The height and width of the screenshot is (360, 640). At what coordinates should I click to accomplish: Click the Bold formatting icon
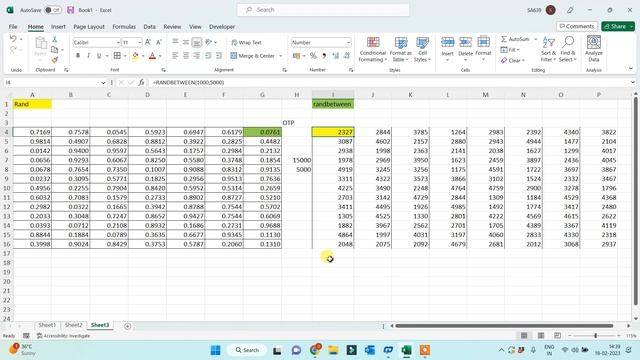coord(78,56)
